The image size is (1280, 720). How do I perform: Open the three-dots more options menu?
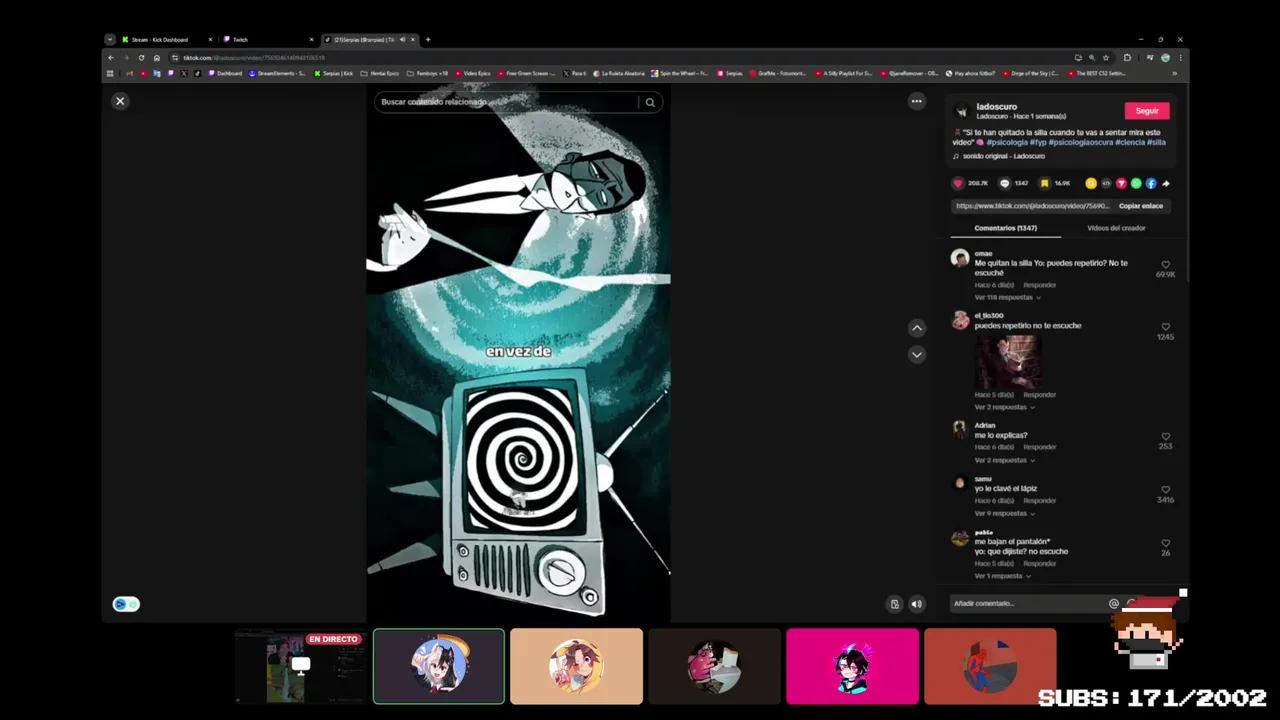click(x=916, y=101)
